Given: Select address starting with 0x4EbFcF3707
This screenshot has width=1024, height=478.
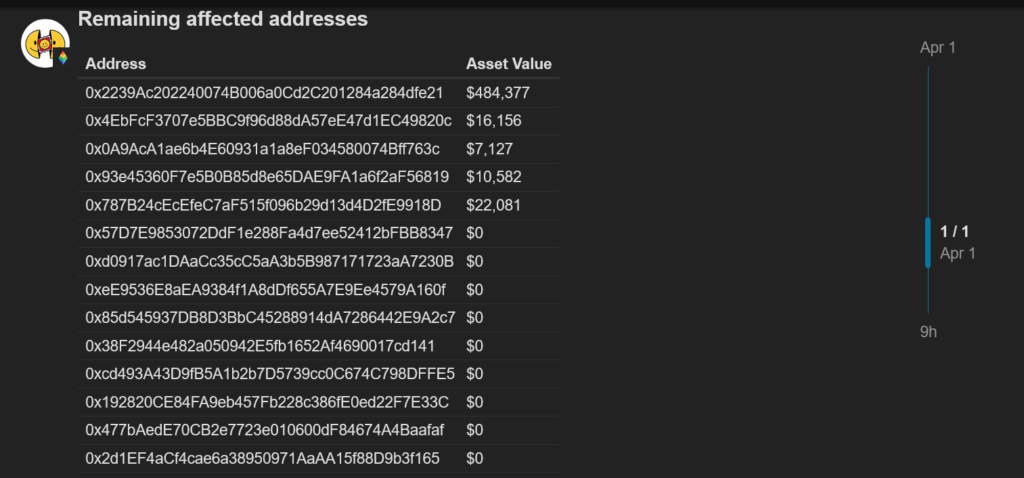Looking at the screenshot, I should (268, 121).
